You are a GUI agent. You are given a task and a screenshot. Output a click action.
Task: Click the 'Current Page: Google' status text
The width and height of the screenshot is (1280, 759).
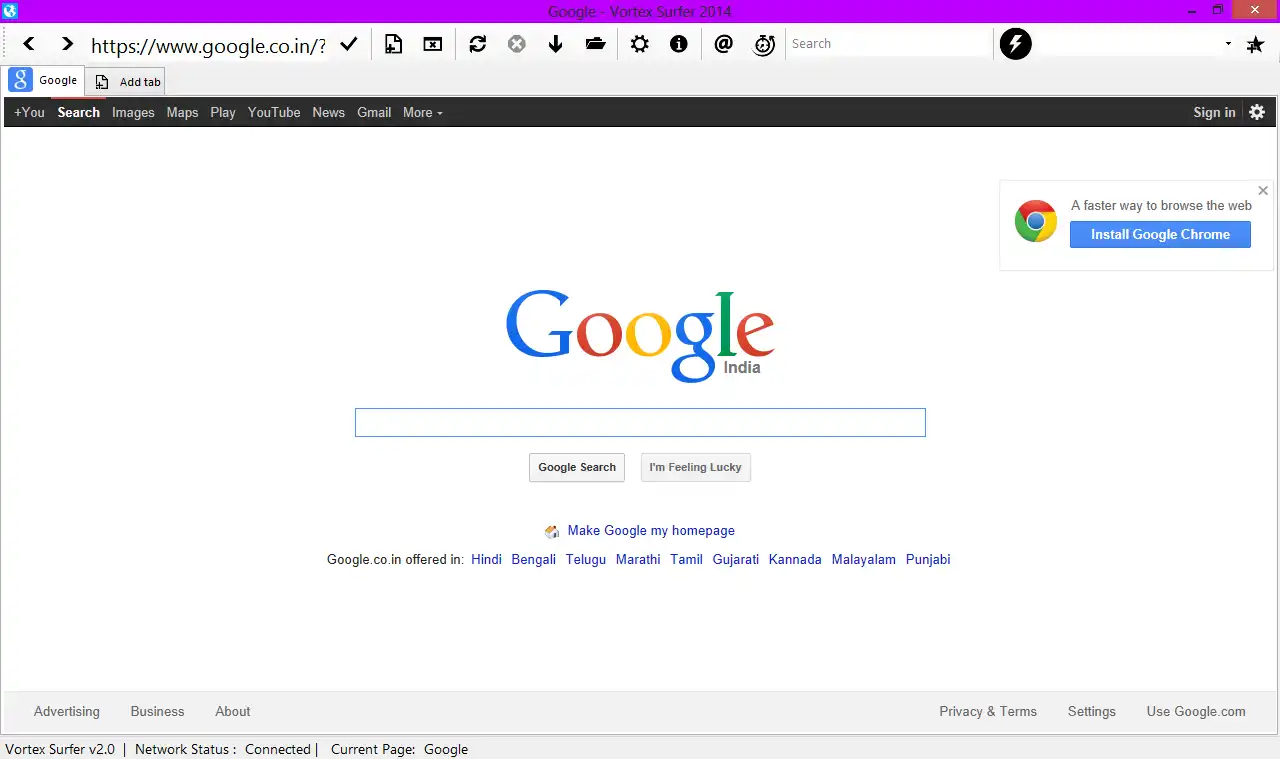(399, 749)
